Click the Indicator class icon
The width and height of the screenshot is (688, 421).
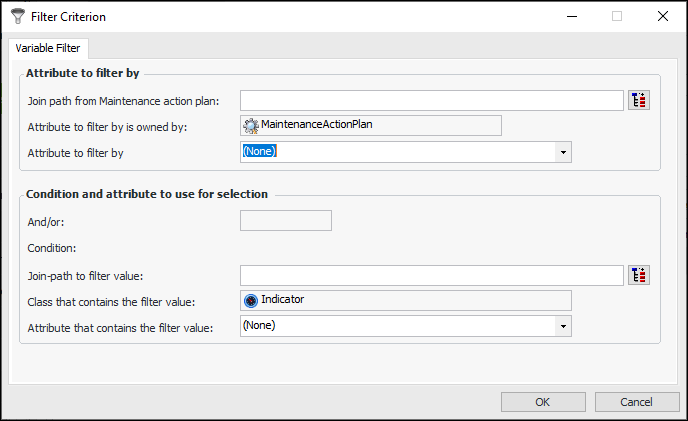[251, 300]
